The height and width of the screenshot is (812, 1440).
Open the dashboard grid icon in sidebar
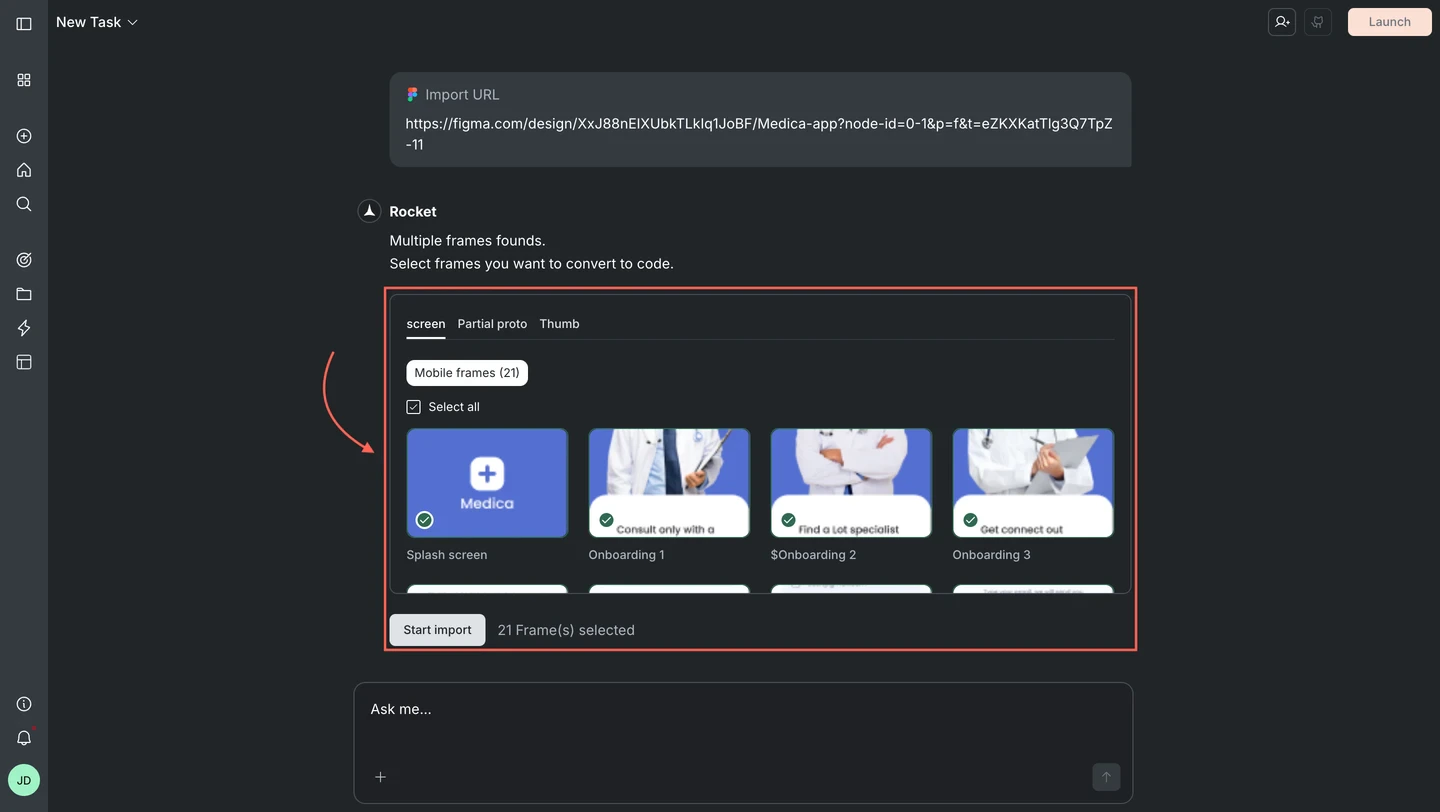coord(24,80)
